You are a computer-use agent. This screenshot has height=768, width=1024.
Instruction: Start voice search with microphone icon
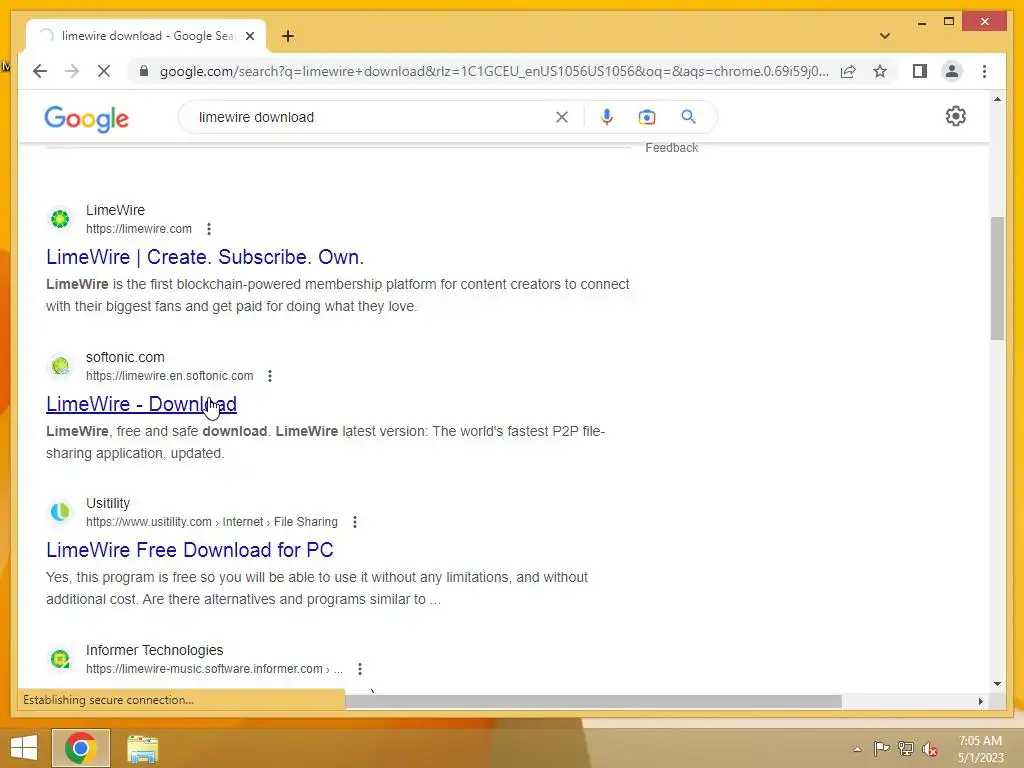pos(607,117)
